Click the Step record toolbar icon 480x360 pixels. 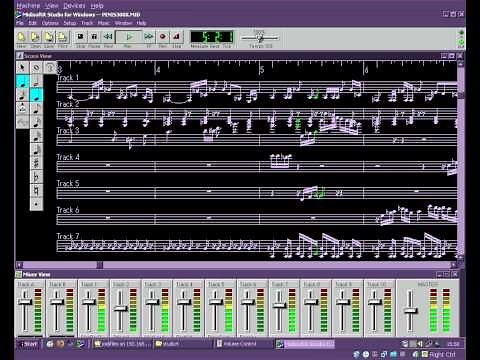176,37
